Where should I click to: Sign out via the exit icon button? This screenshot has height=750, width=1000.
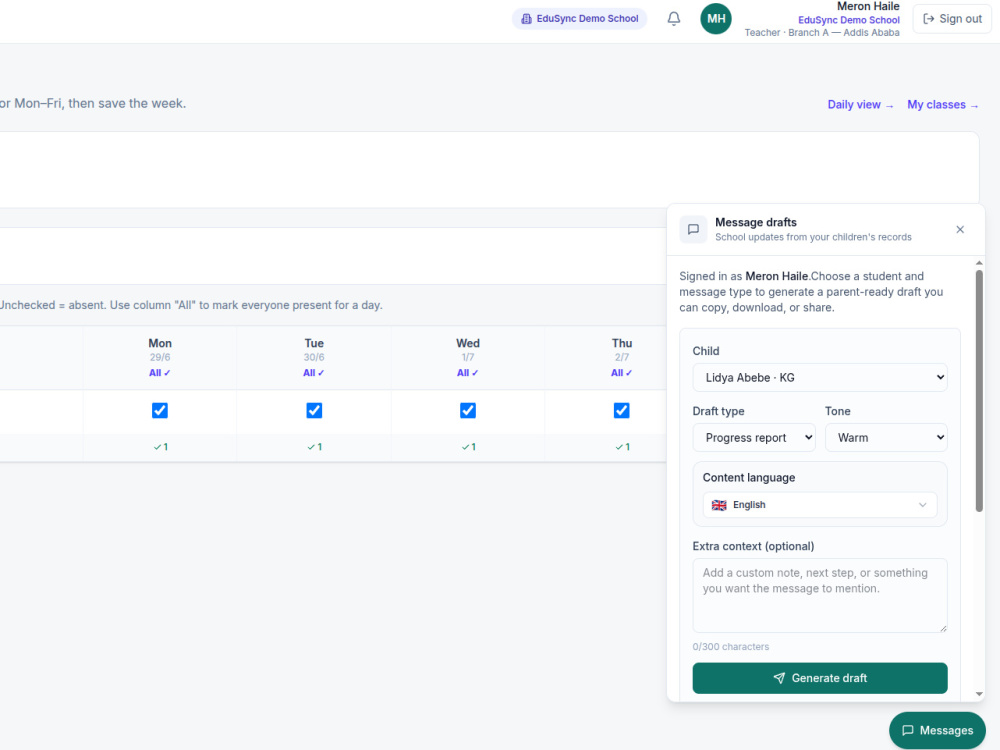coord(952,18)
